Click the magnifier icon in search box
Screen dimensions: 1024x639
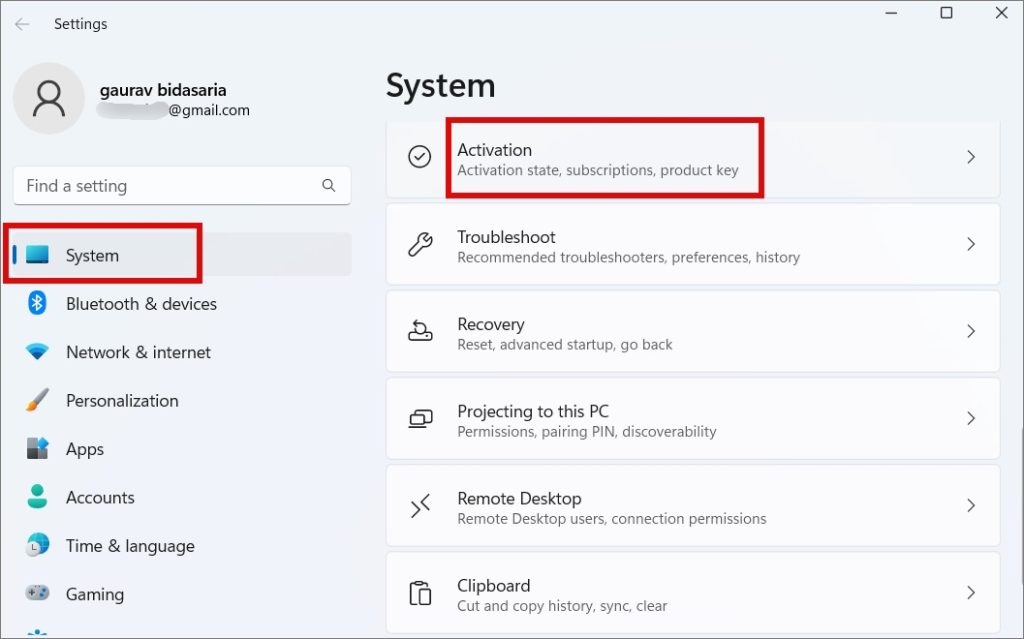pos(328,186)
